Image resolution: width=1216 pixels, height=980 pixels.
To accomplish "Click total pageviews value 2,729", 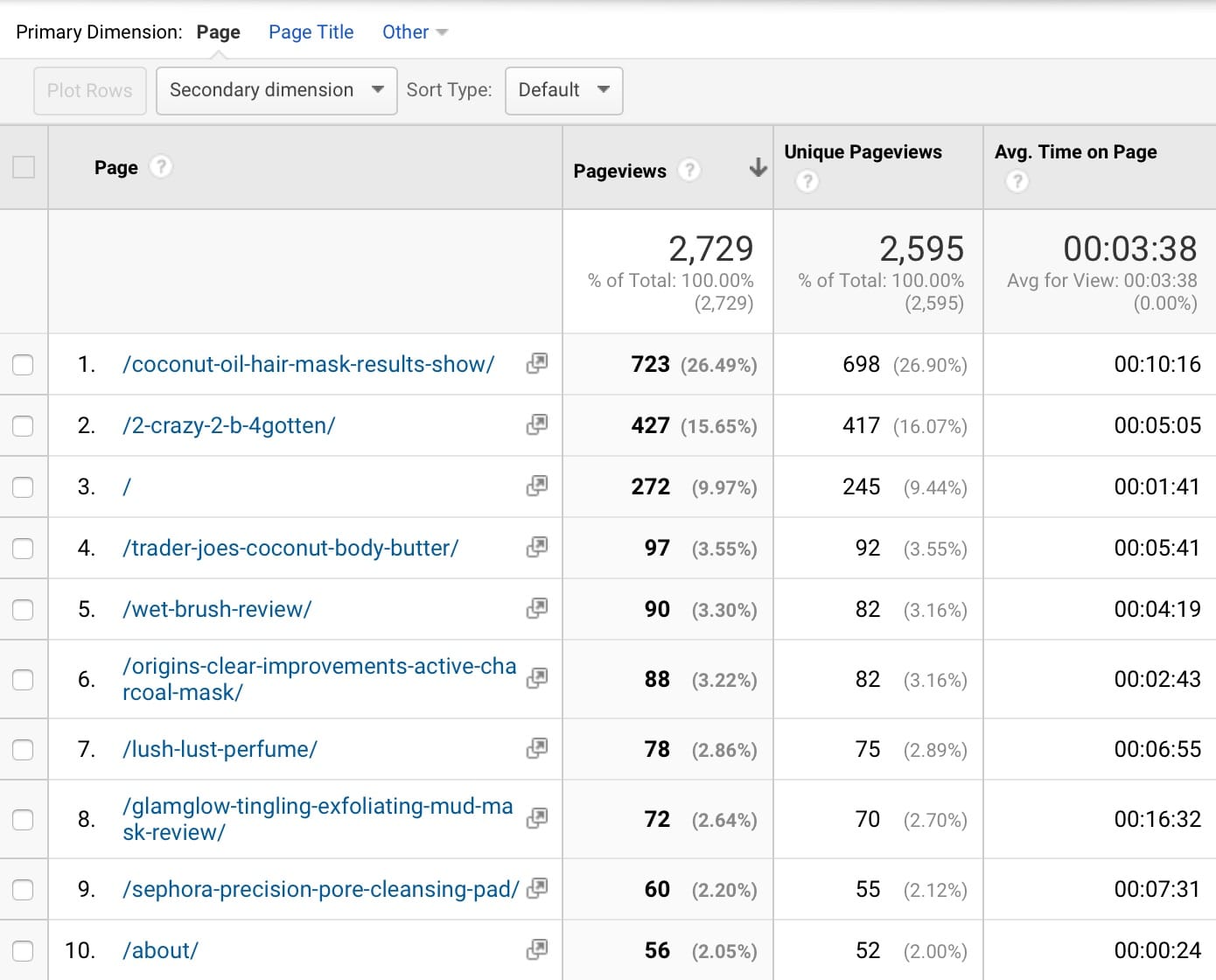I will (x=710, y=248).
